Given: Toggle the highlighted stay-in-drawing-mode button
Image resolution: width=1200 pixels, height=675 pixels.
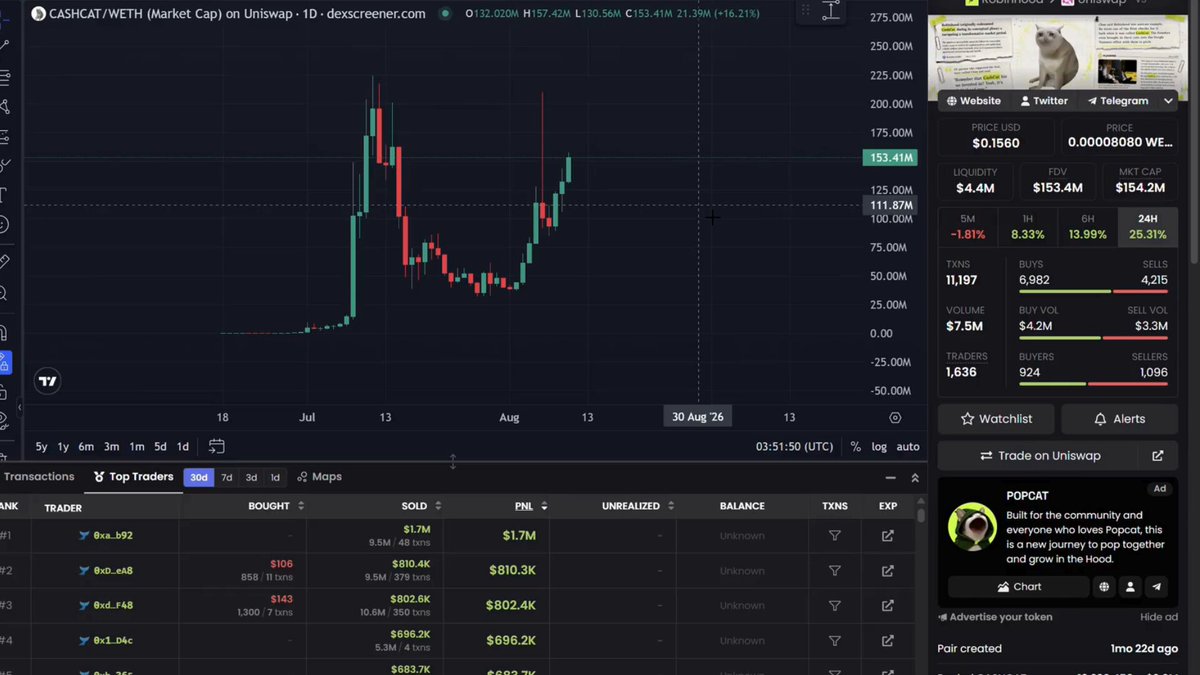Looking at the screenshot, I should (4, 363).
